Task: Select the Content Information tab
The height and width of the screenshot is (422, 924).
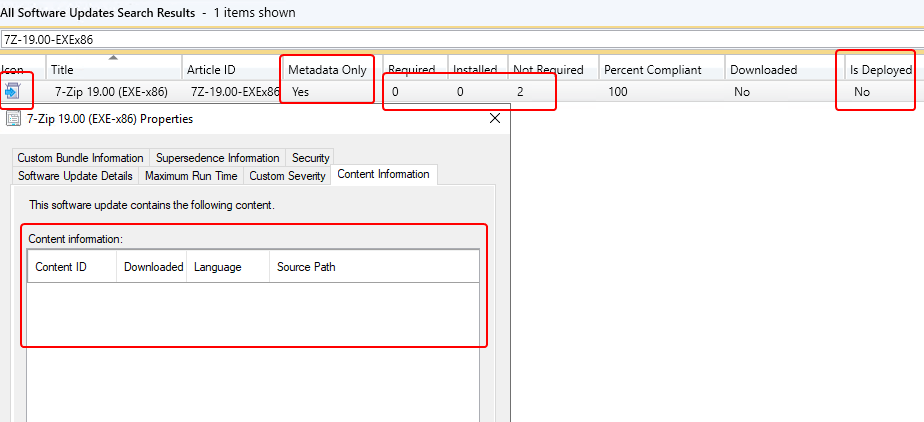Action: (x=384, y=174)
